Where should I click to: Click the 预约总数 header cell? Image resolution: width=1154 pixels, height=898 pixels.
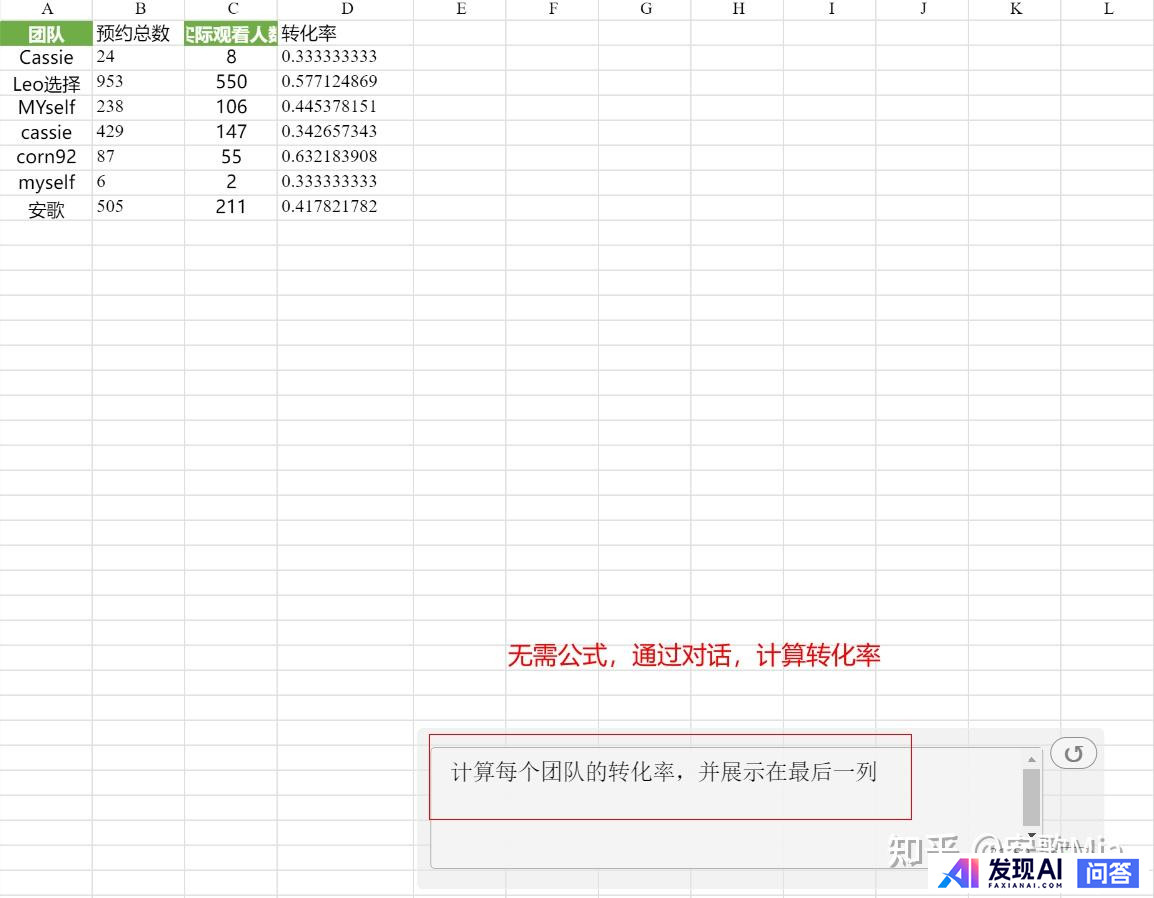(x=139, y=33)
